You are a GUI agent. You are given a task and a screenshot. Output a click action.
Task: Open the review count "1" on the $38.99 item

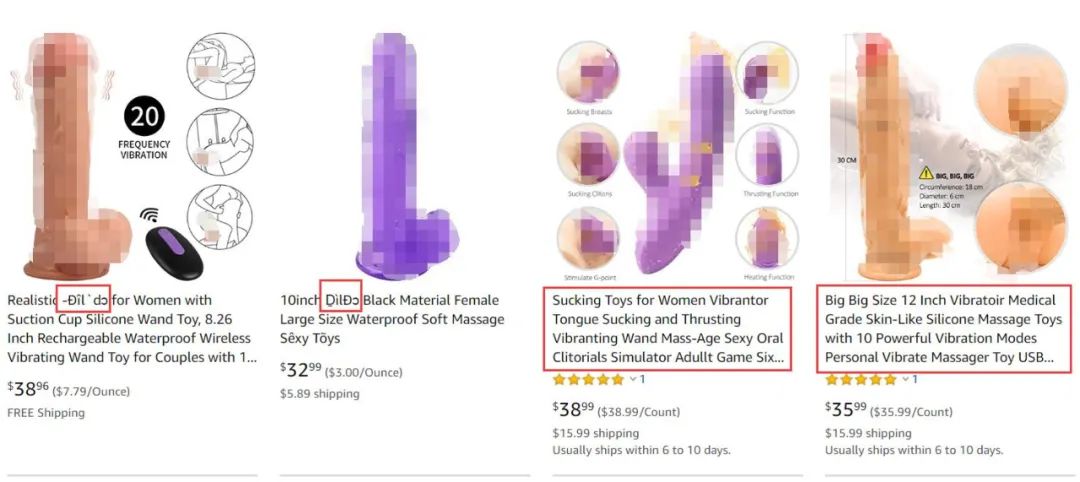coord(643,379)
